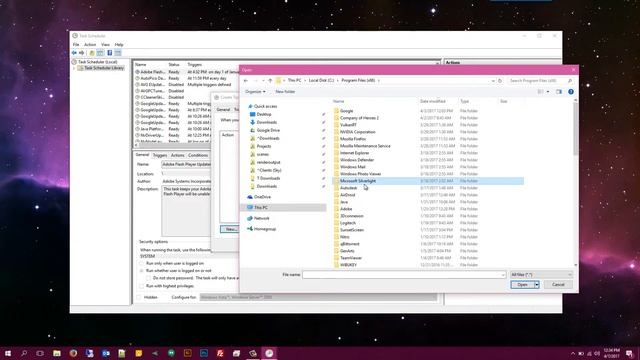
Task: Select NVIDIA Corporation folder
Action: [x=358, y=132]
